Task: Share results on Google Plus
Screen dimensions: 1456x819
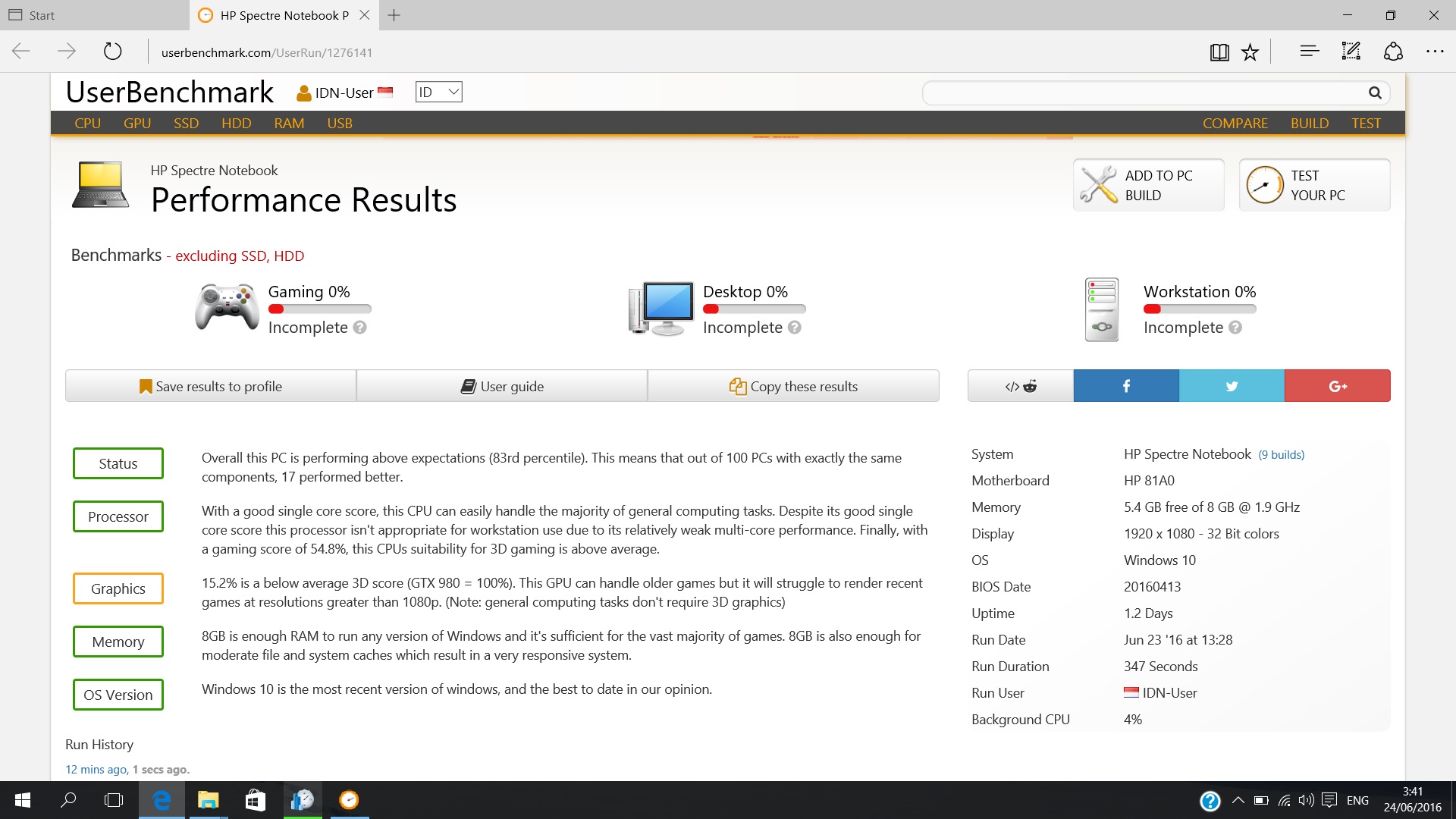Action: tap(1338, 386)
